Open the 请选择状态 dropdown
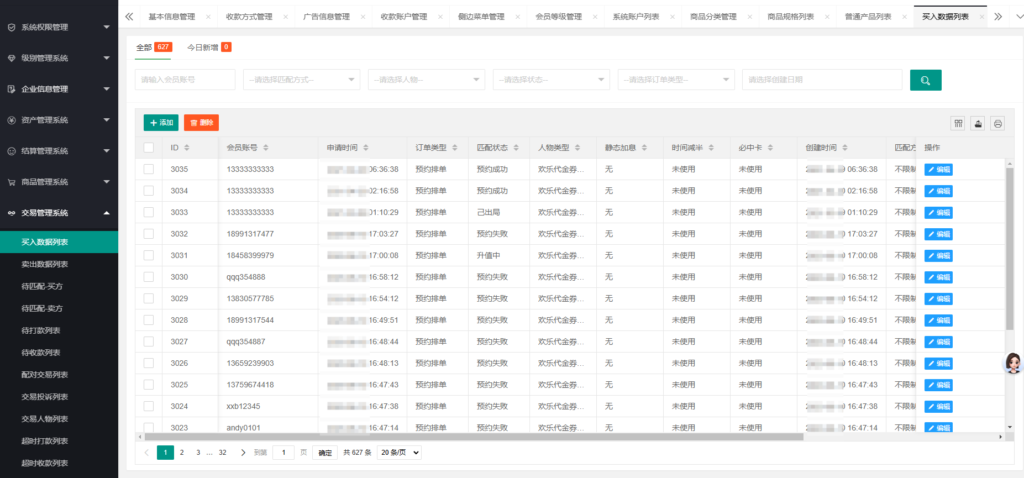 click(x=551, y=80)
